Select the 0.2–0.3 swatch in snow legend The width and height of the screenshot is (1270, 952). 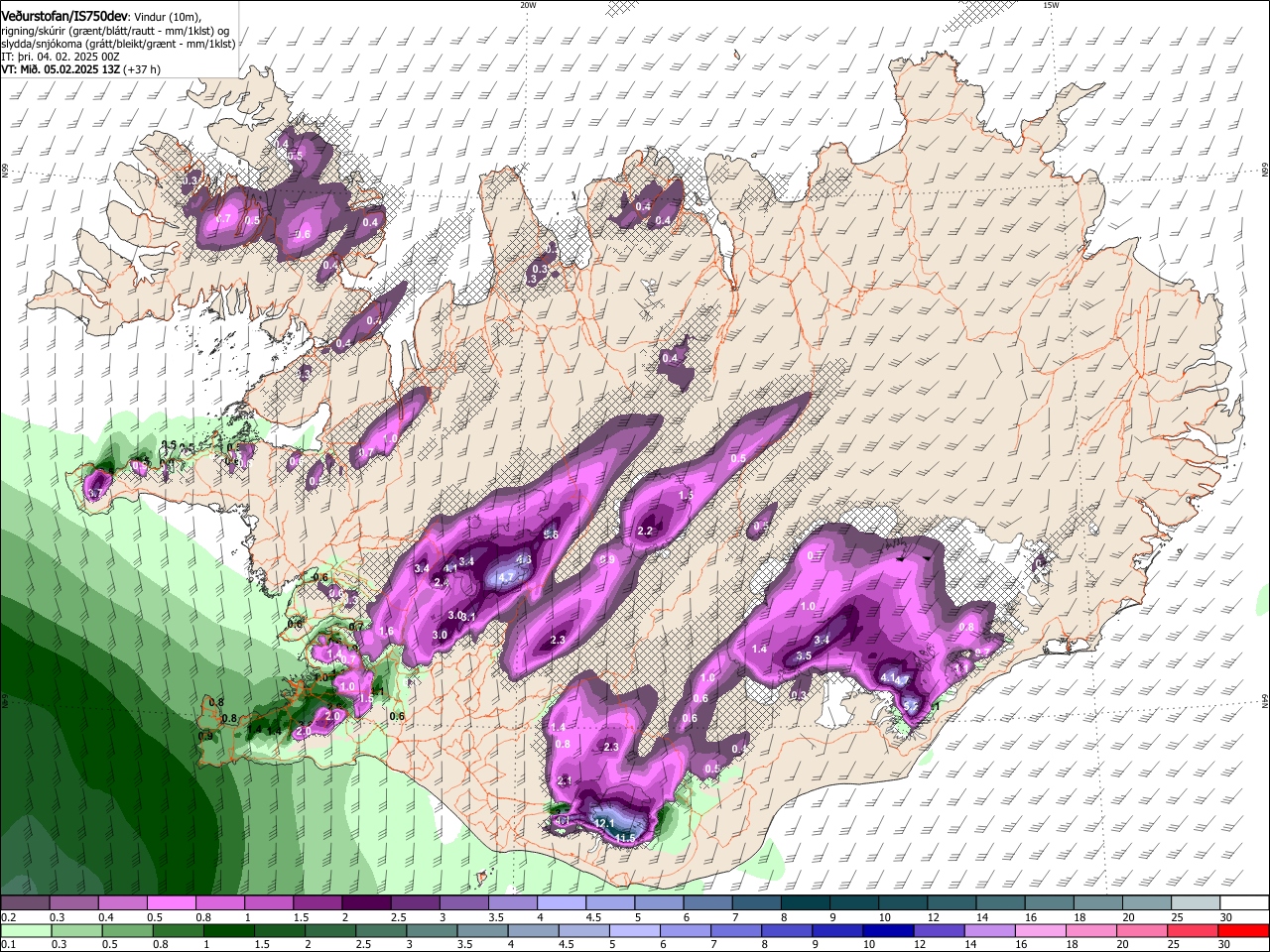coord(25,903)
